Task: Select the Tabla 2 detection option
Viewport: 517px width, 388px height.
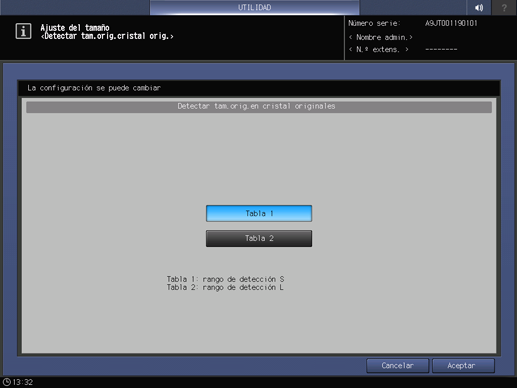Action: click(x=259, y=238)
